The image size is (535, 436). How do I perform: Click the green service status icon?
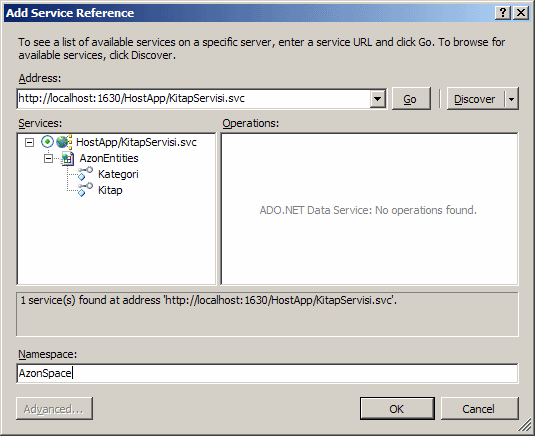pos(47,141)
